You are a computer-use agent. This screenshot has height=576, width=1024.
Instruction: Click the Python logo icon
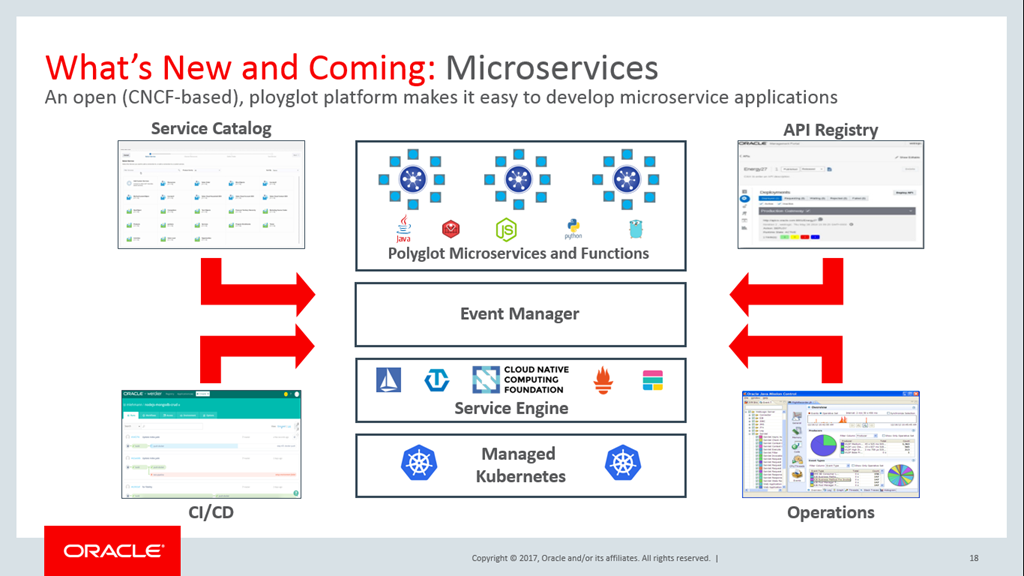coord(573,229)
